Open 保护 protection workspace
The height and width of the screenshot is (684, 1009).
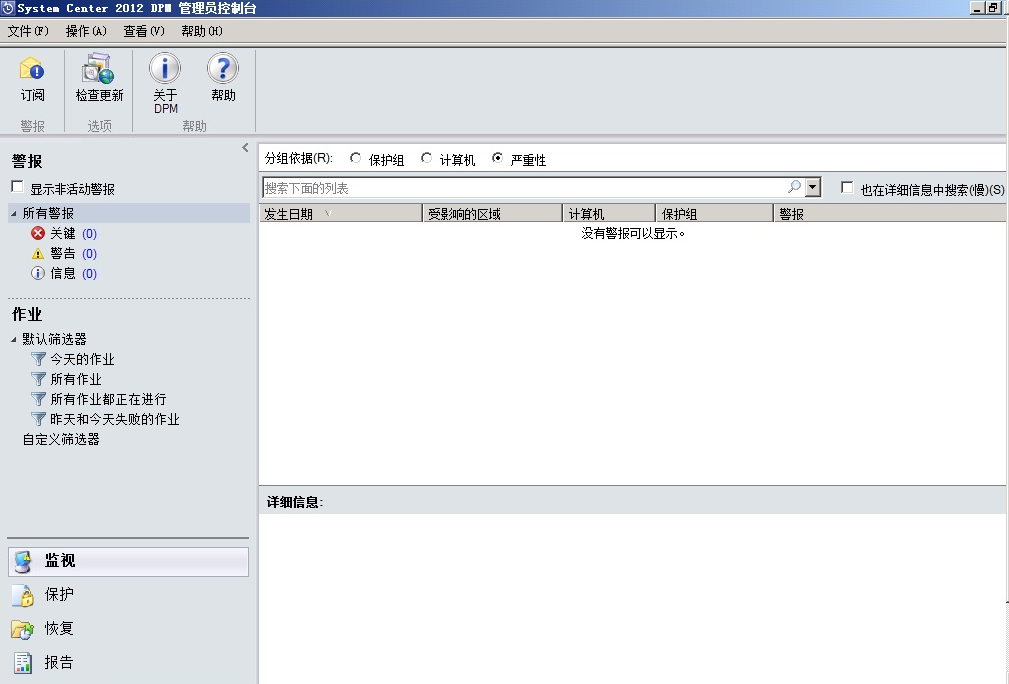(x=128, y=595)
